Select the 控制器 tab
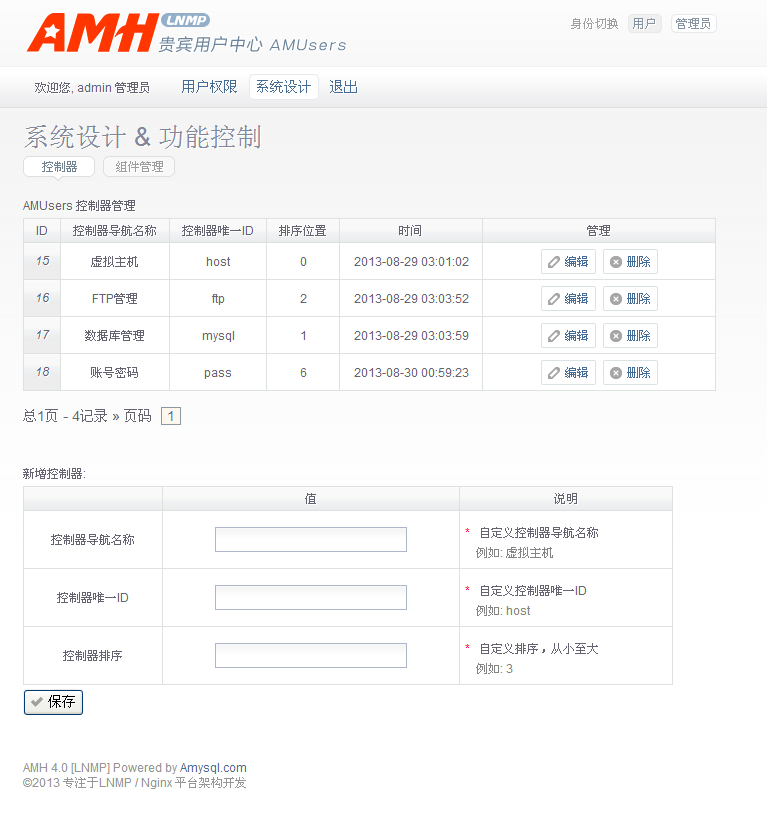The width and height of the screenshot is (767, 830). coord(59,167)
